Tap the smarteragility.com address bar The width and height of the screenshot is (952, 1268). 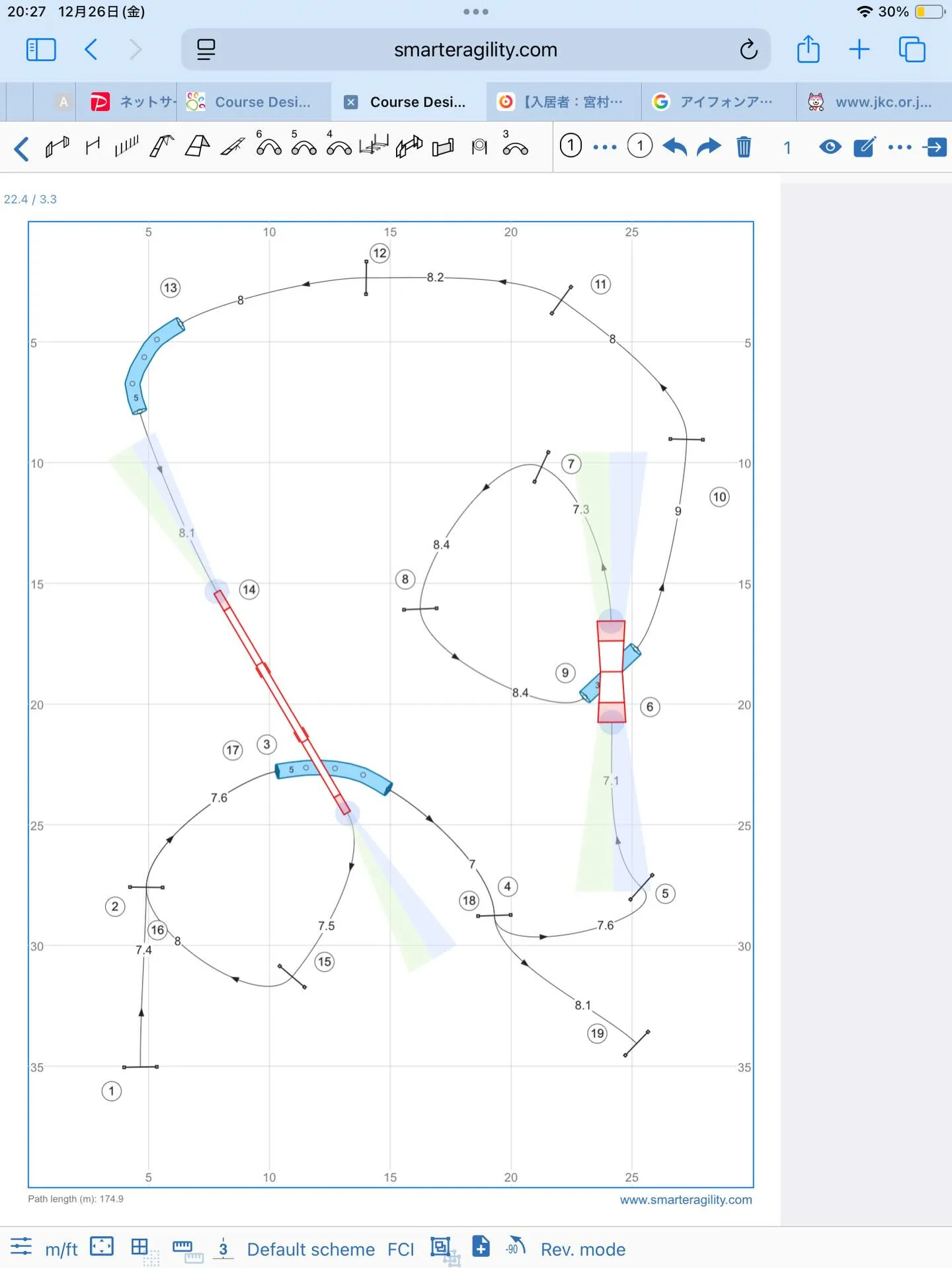pyautogui.click(x=475, y=50)
